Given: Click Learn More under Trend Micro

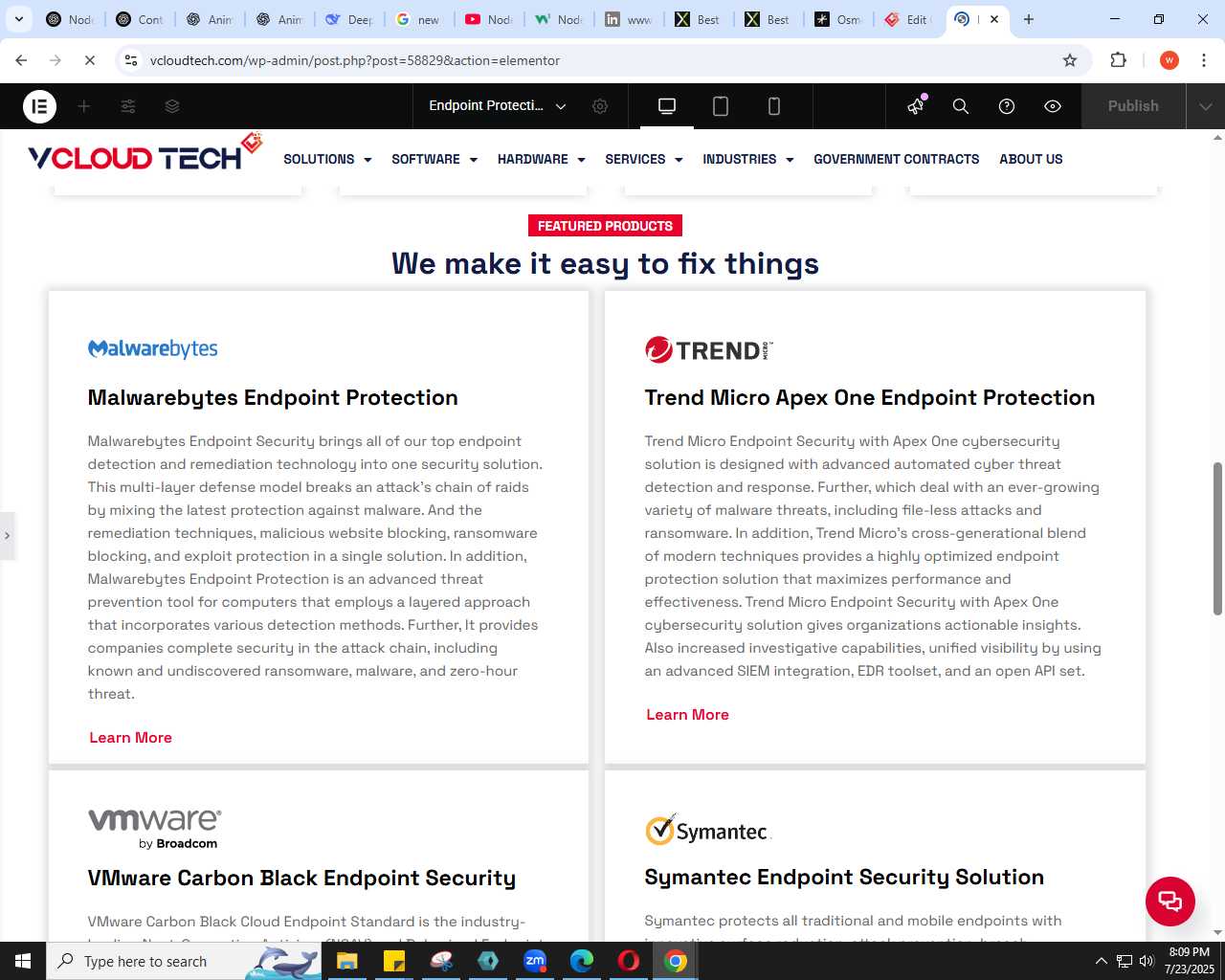Looking at the screenshot, I should click(x=687, y=714).
